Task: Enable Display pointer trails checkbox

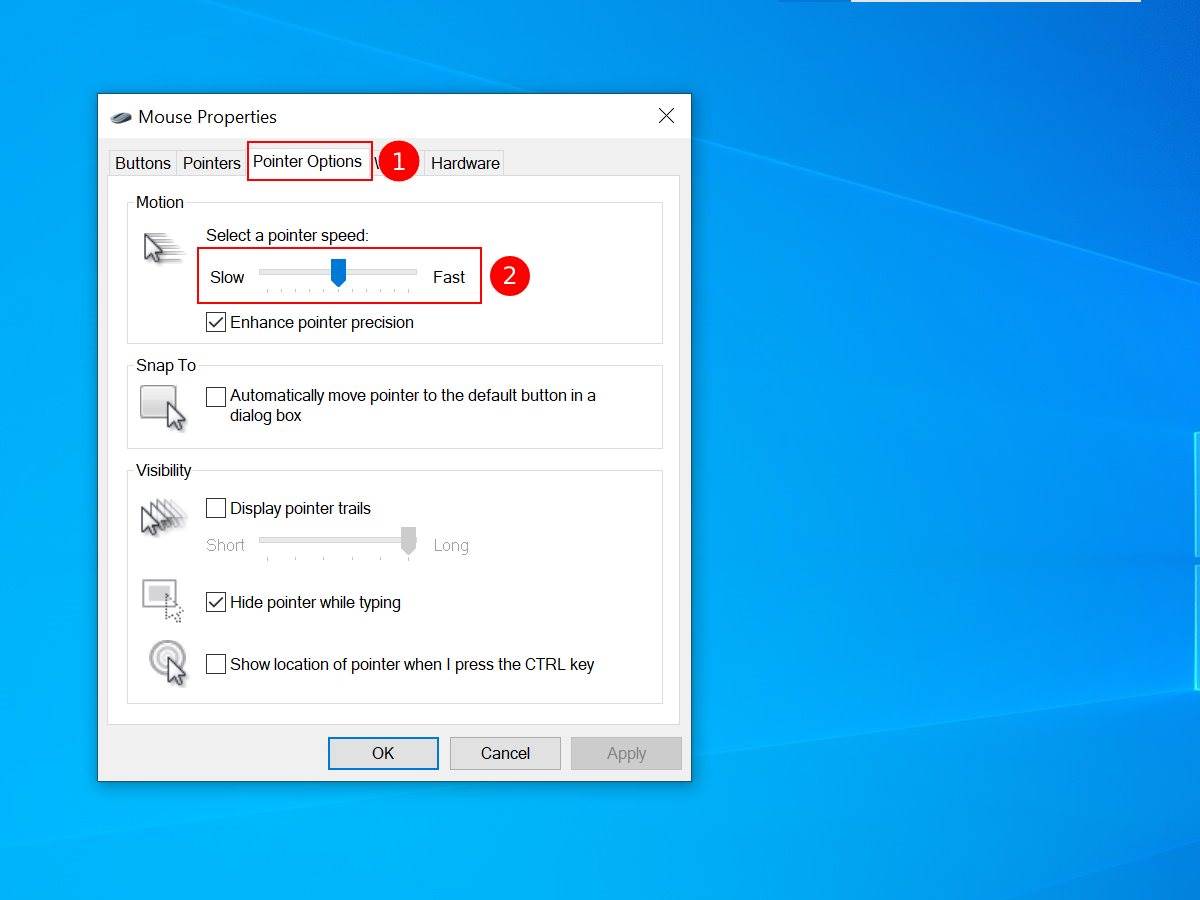Action: 216,508
